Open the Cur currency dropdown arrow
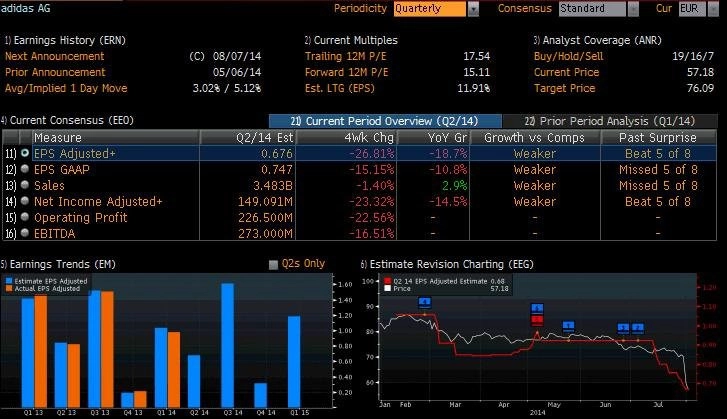727x419 pixels. point(713,9)
